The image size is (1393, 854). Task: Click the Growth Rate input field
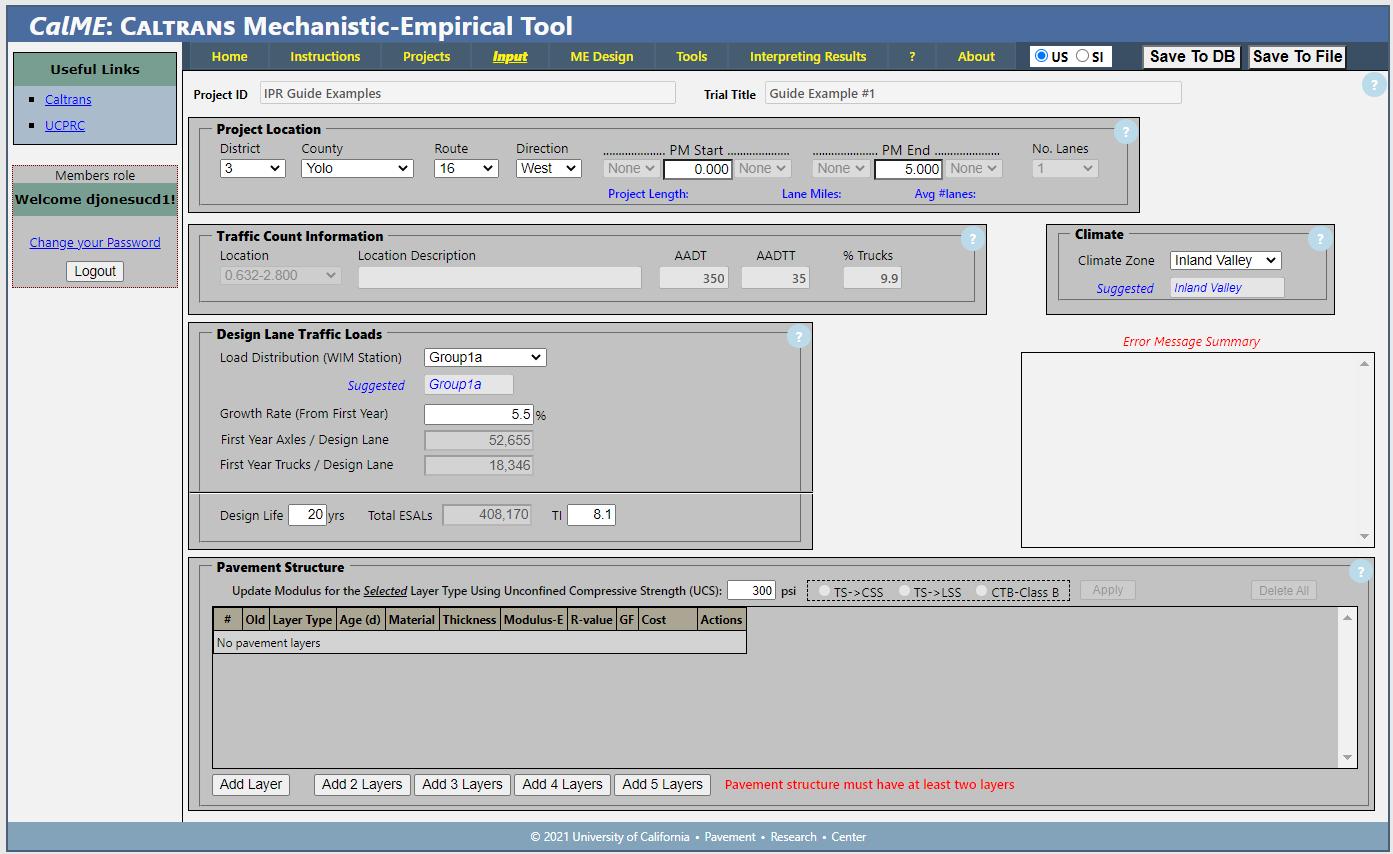pyautogui.click(x=479, y=414)
